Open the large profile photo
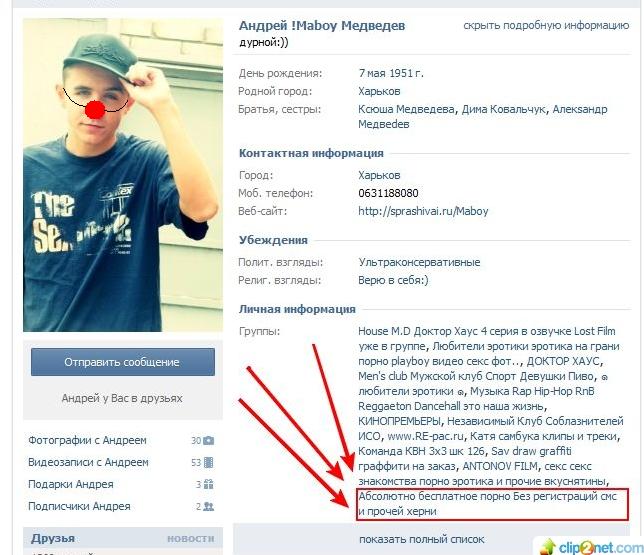 click(123, 175)
